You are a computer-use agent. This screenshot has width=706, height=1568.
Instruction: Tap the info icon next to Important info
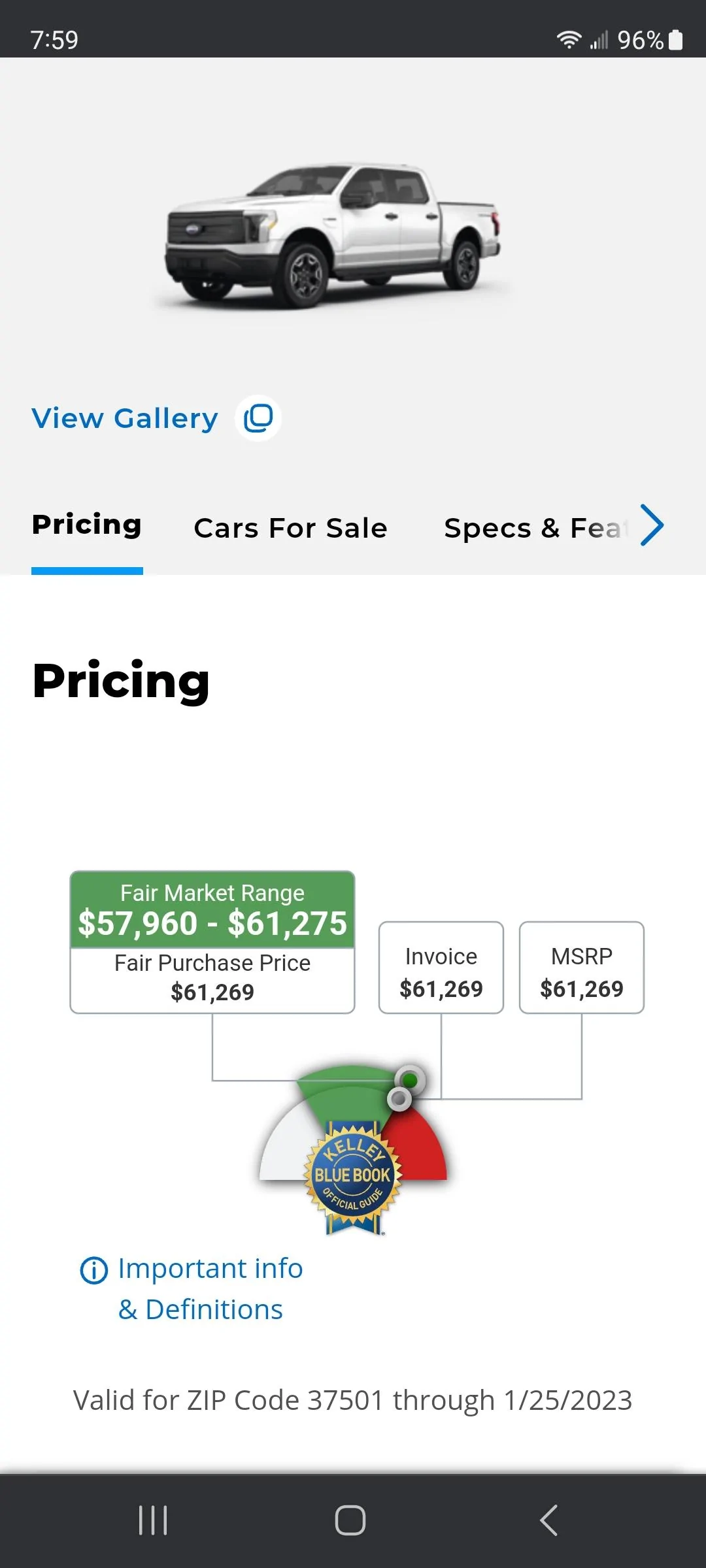[x=93, y=1271]
